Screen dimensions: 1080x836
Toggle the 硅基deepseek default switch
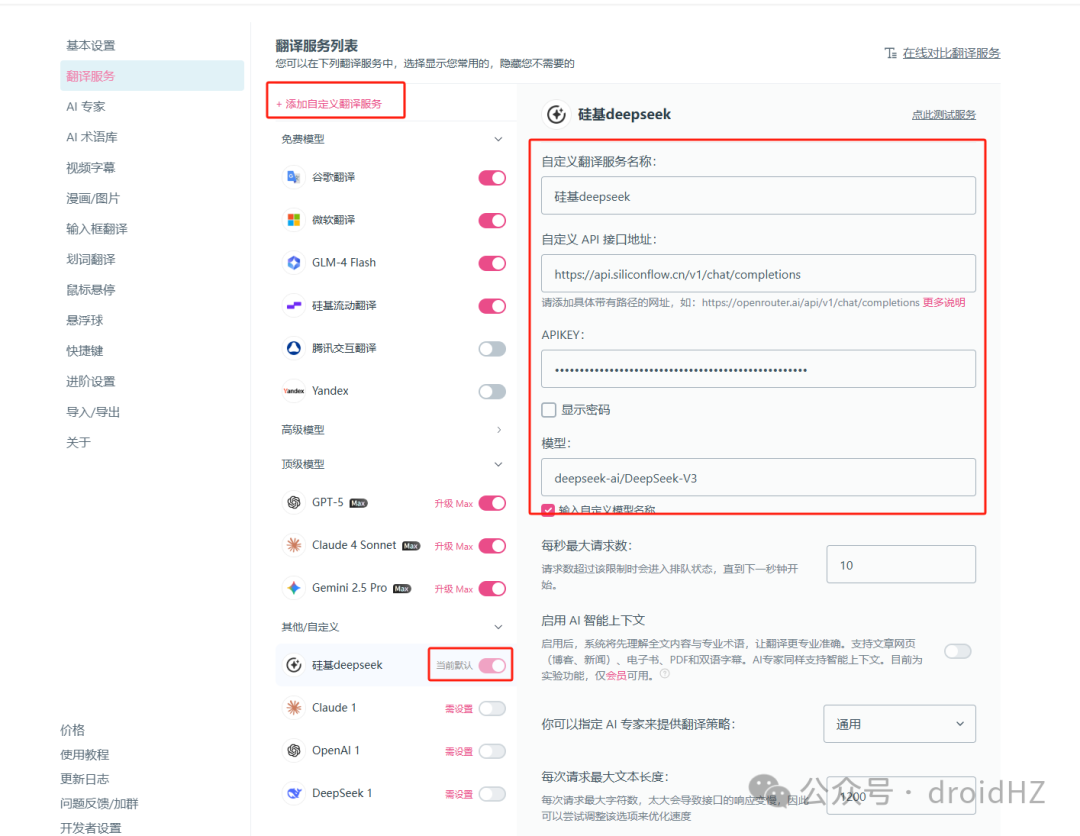coord(492,665)
